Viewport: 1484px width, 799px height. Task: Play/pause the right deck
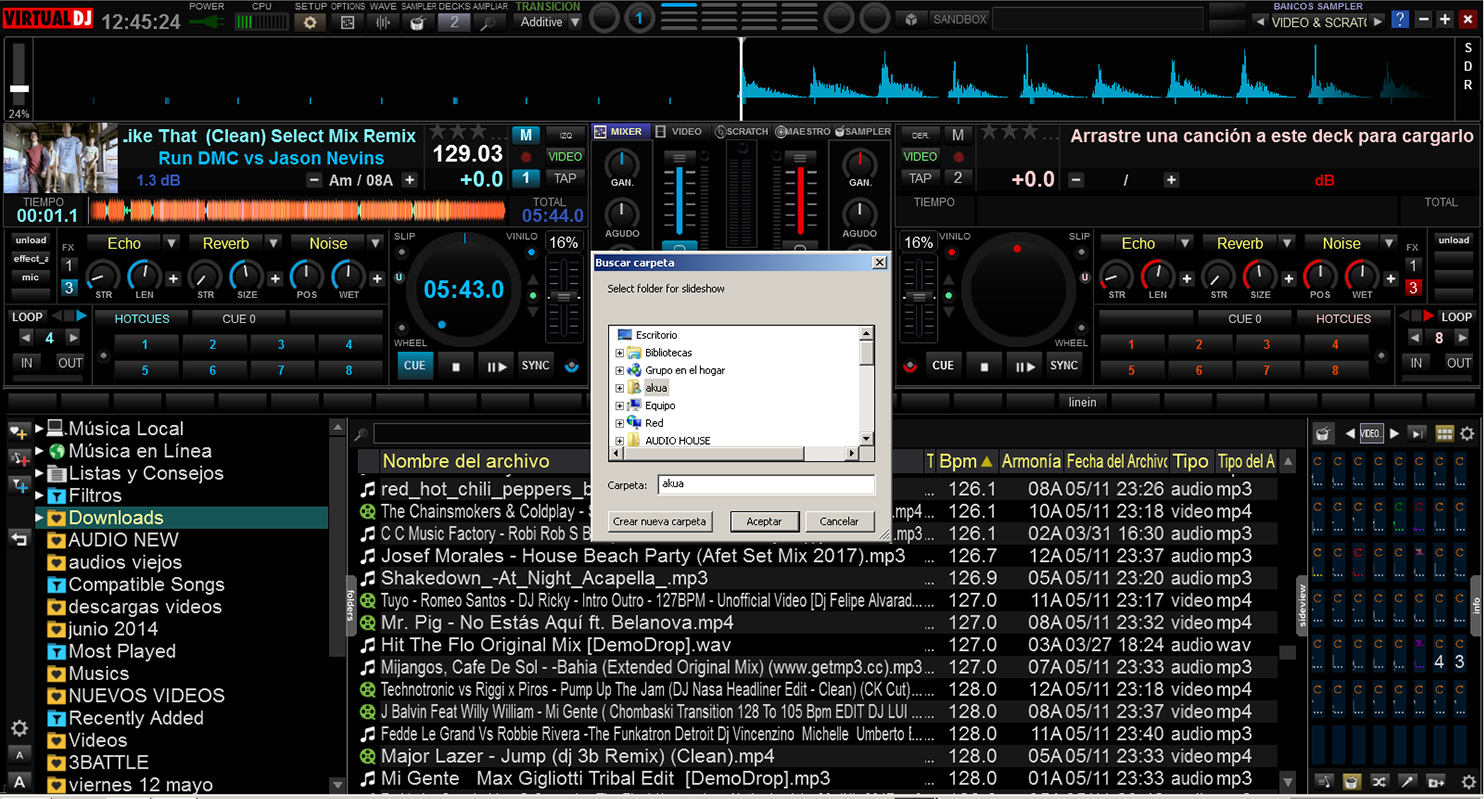1024,366
